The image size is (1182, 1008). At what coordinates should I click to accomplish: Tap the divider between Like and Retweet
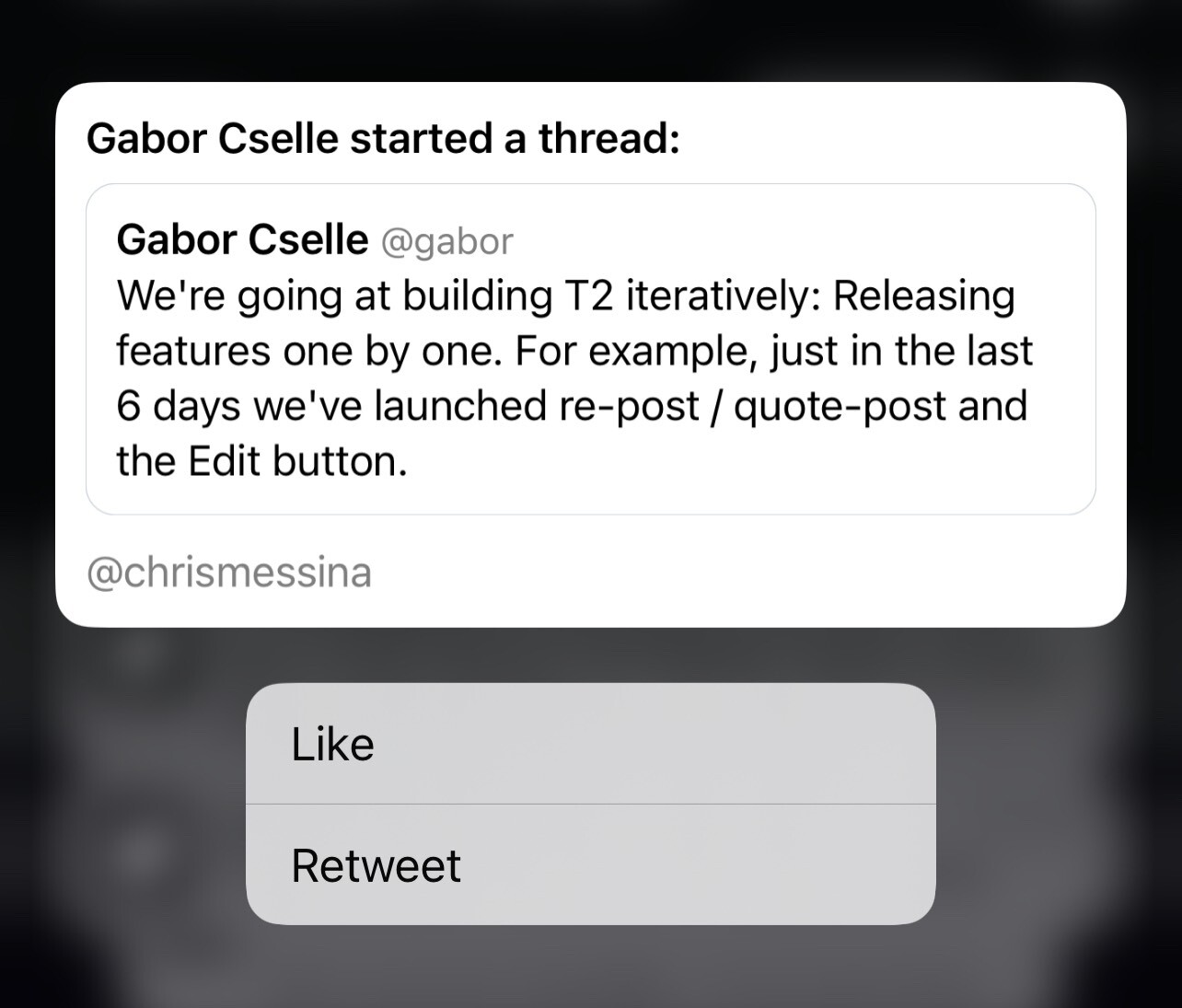coord(590,805)
